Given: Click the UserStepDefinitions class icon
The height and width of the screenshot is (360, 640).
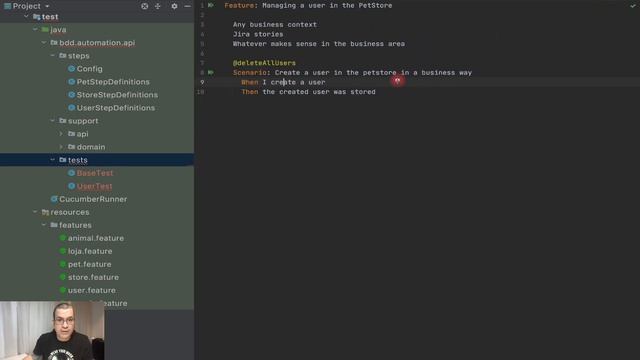Looking at the screenshot, I should [71, 108].
